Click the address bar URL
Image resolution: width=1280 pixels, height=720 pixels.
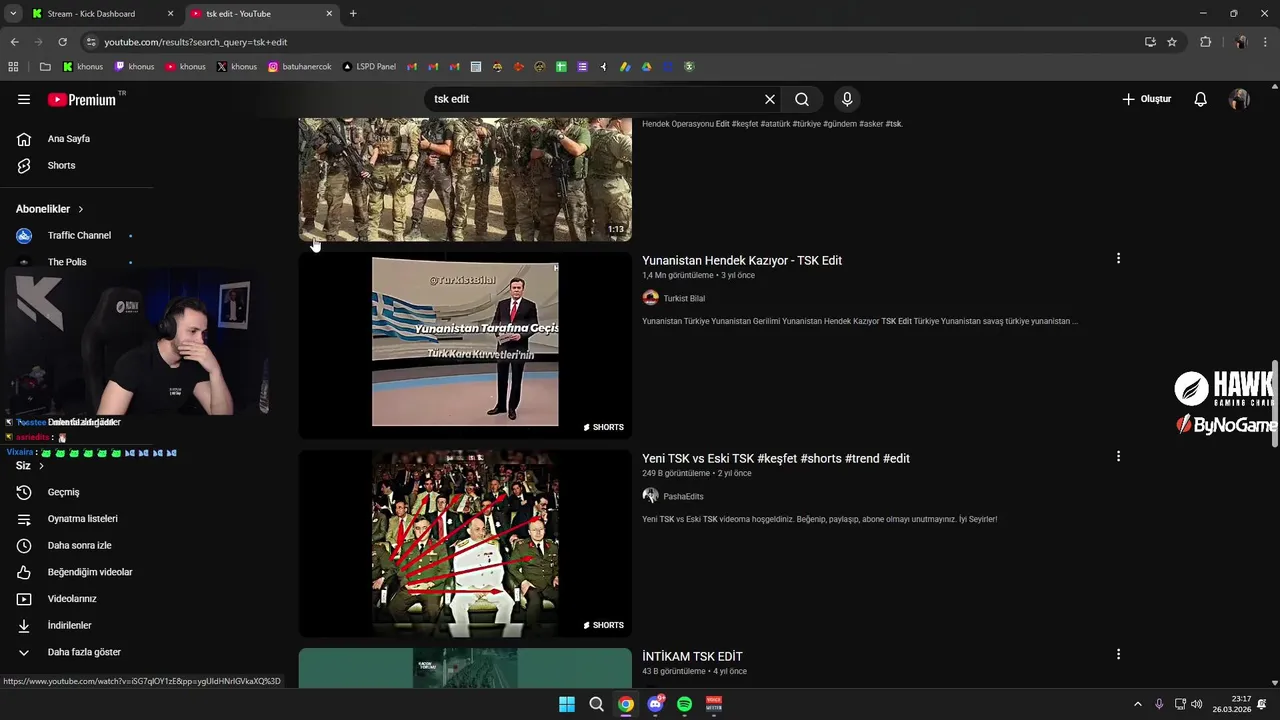195,42
